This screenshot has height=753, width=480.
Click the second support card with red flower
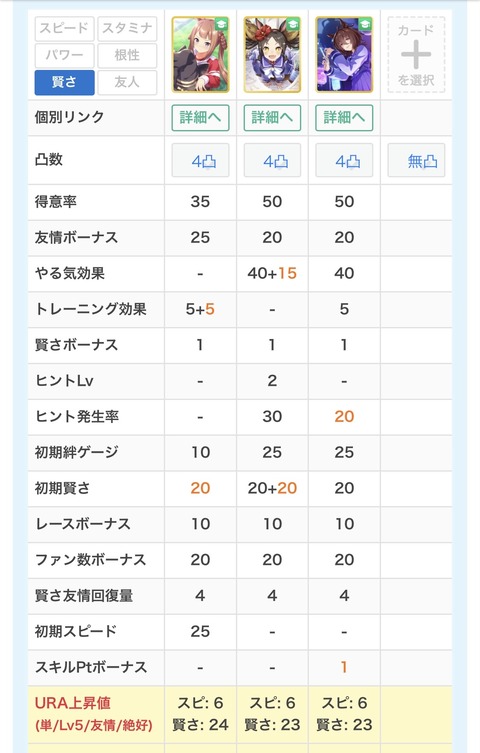pyautogui.click(x=272, y=55)
